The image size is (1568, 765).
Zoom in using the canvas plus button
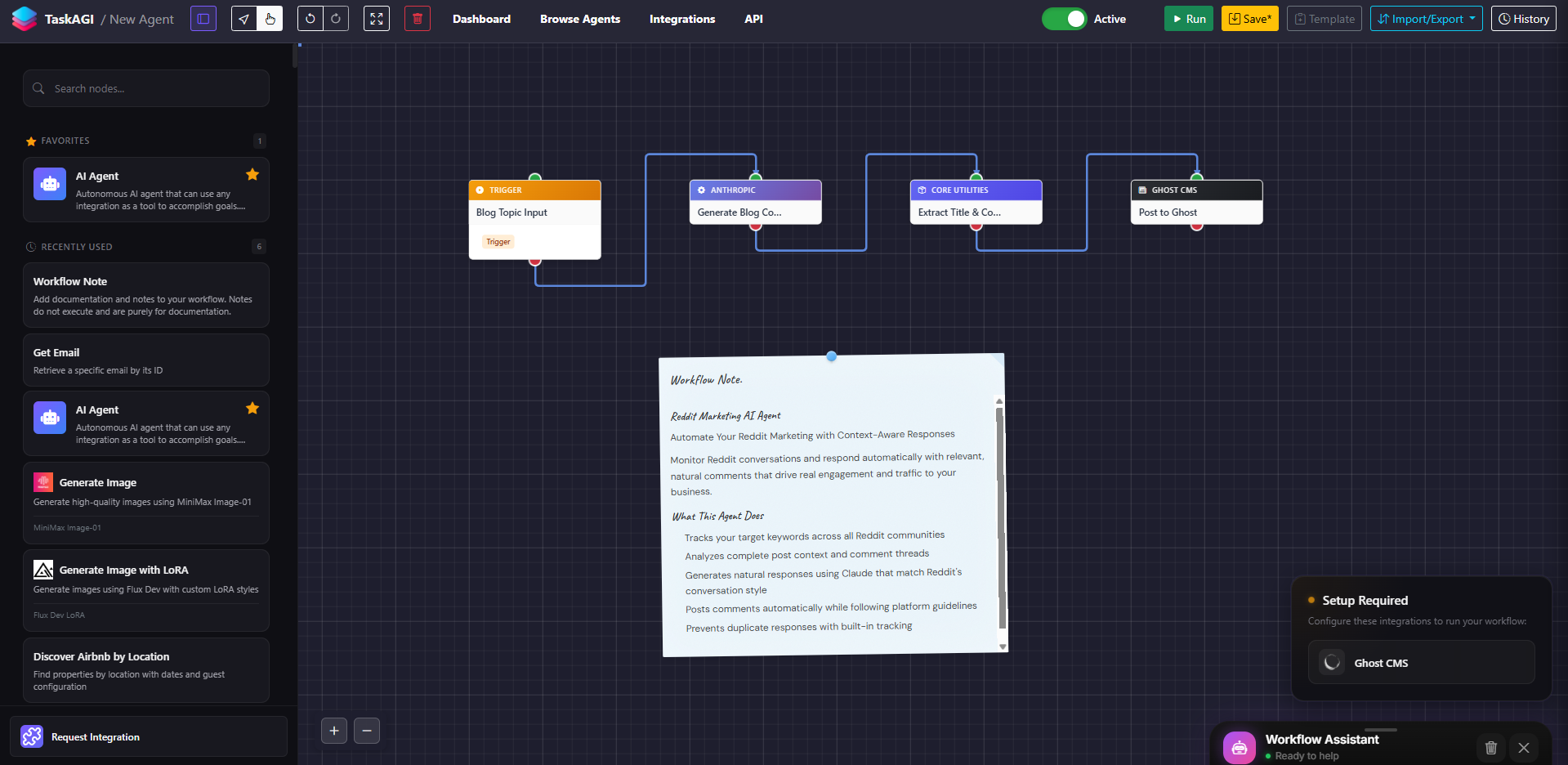[333, 730]
